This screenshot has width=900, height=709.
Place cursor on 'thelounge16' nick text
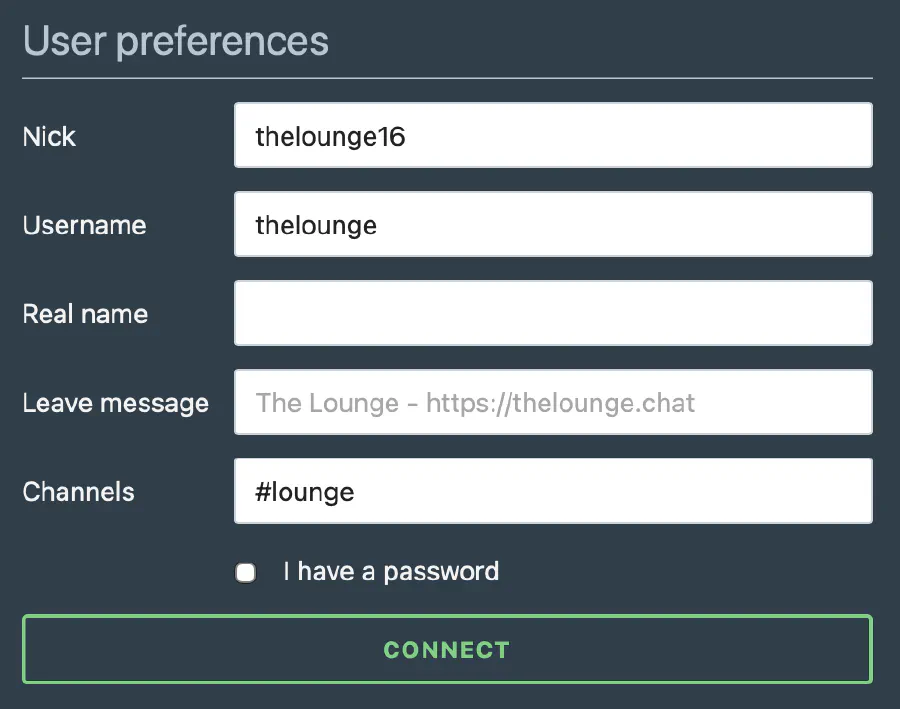(x=330, y=136)
